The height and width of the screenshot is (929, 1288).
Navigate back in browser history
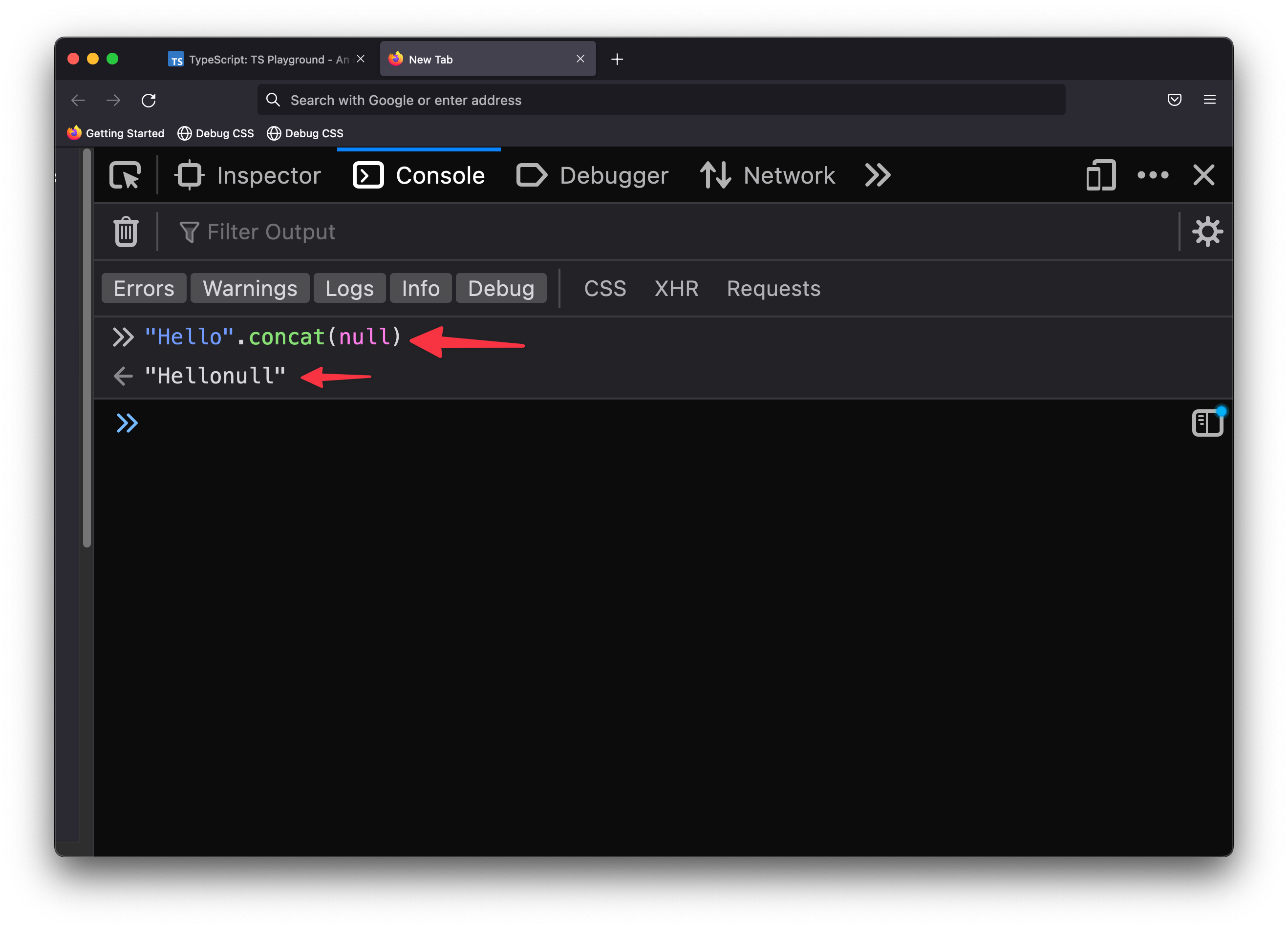pyautogui.click(x=78, y=100)
